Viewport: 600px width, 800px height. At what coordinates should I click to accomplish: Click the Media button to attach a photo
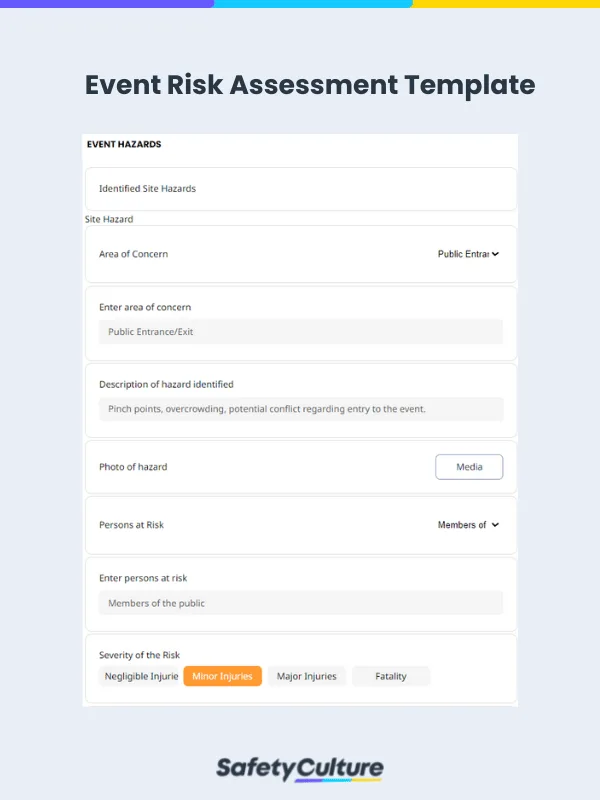coord(469,466)
